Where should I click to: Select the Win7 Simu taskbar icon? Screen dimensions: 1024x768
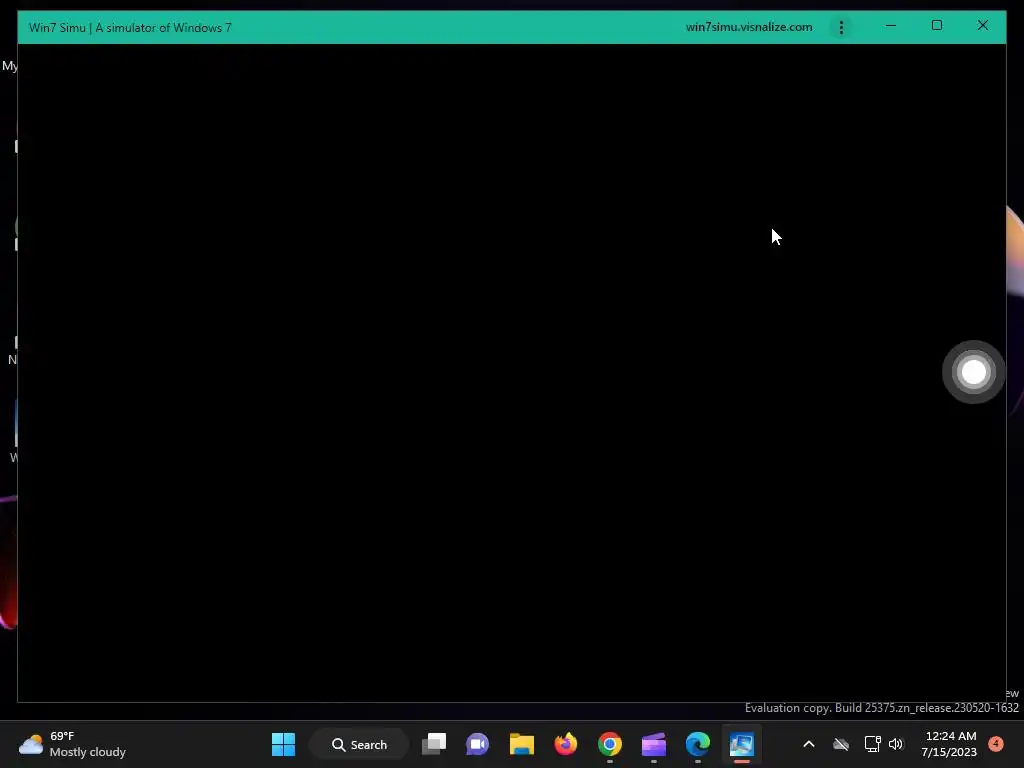[742, 744]
